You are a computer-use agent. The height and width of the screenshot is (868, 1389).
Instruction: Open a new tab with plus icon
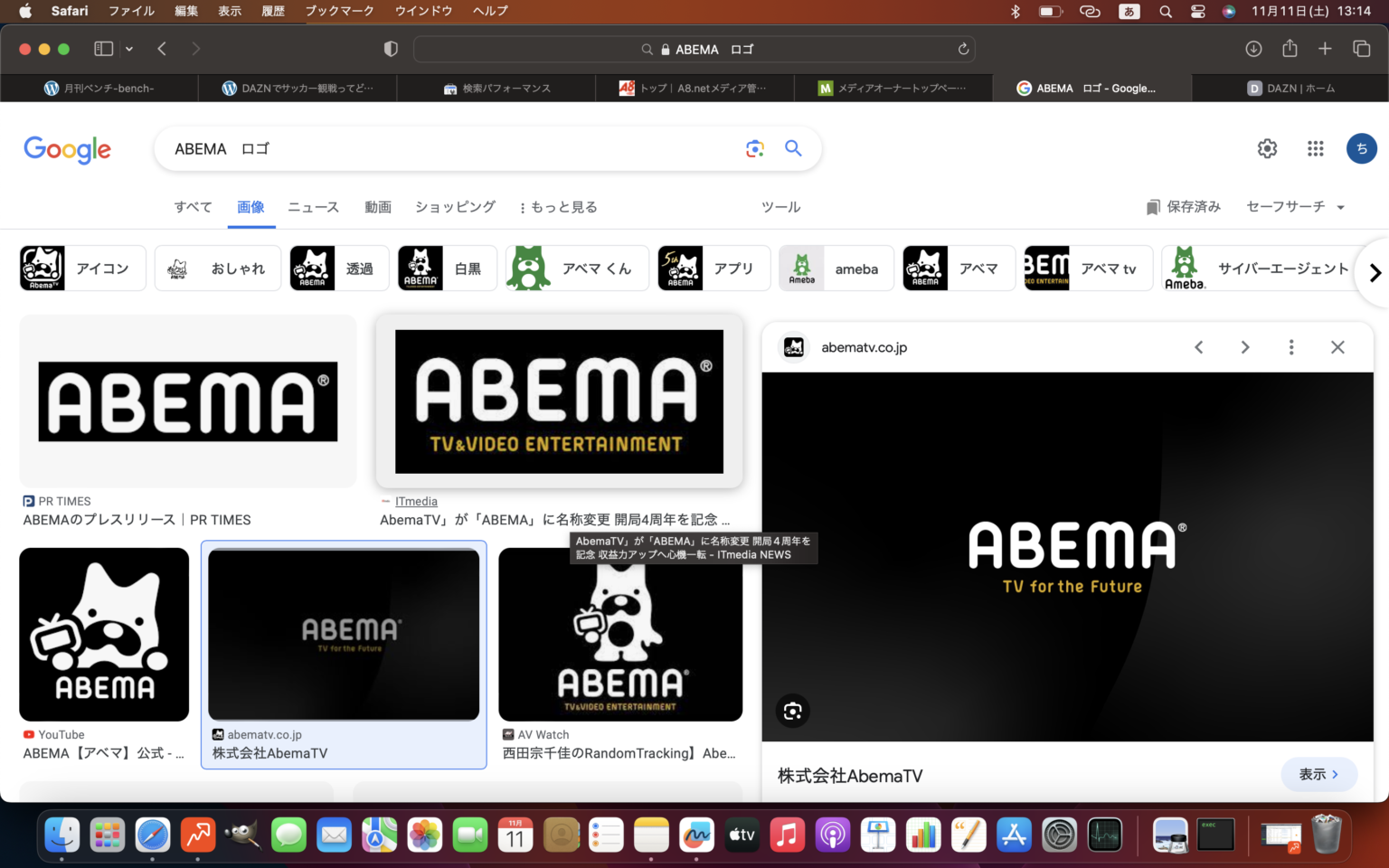1325,49
